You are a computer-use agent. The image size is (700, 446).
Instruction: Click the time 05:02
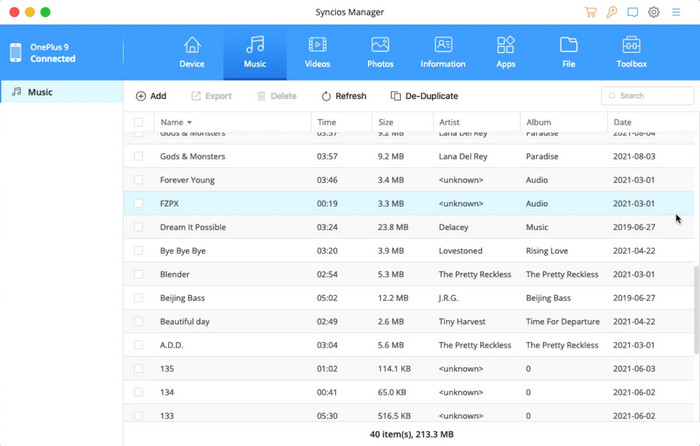(x=327, y=298)
